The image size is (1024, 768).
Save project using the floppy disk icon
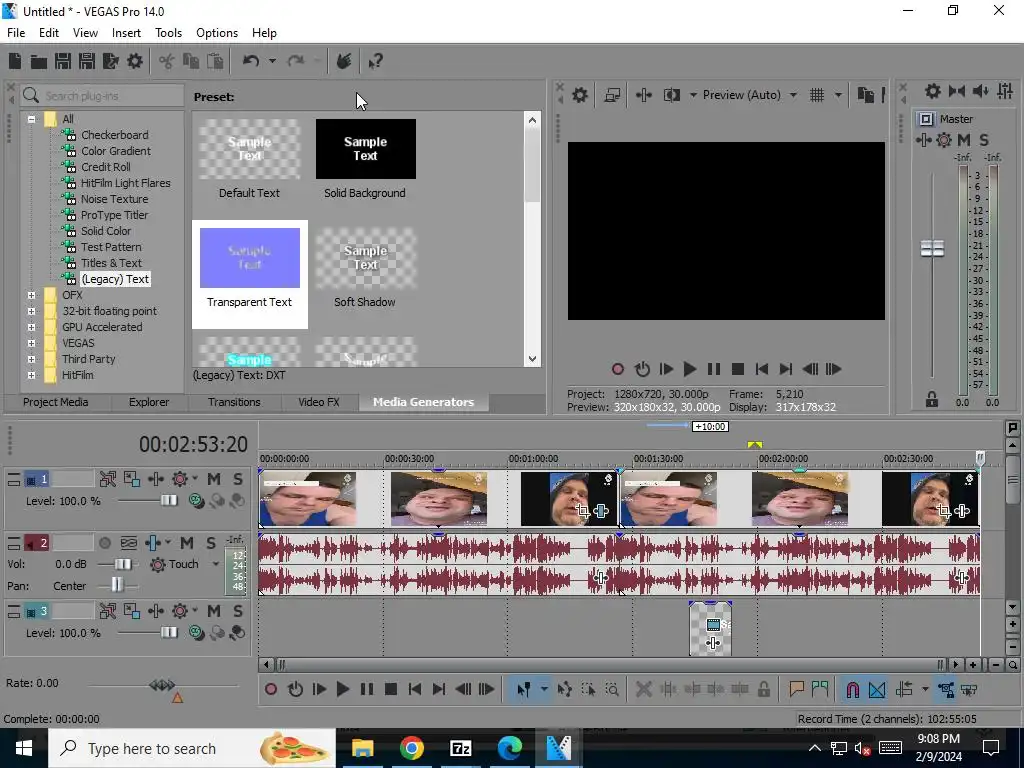(63, 61)
